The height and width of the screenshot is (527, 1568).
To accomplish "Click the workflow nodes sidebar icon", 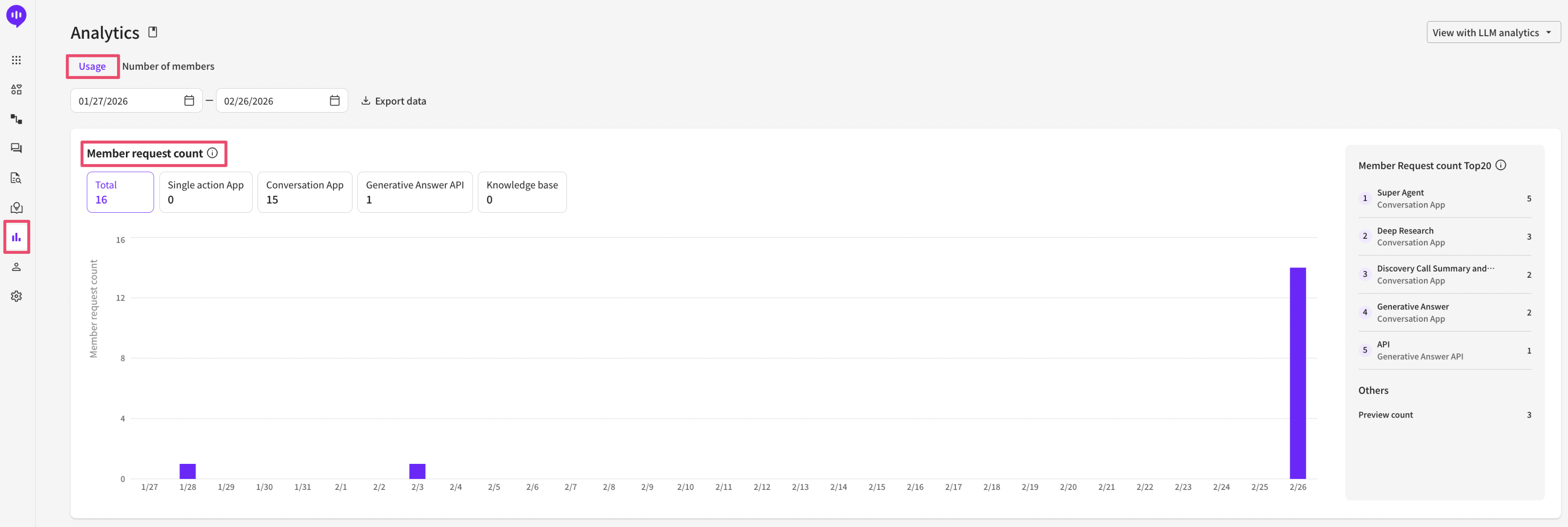I will 16,119.
